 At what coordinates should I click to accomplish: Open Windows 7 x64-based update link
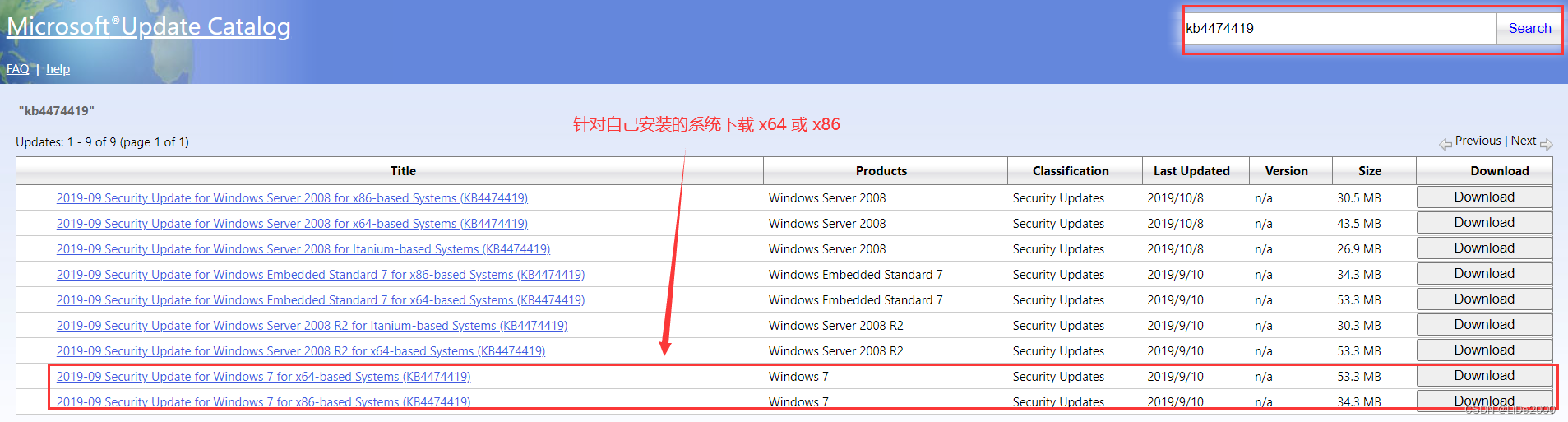[263, 377]
